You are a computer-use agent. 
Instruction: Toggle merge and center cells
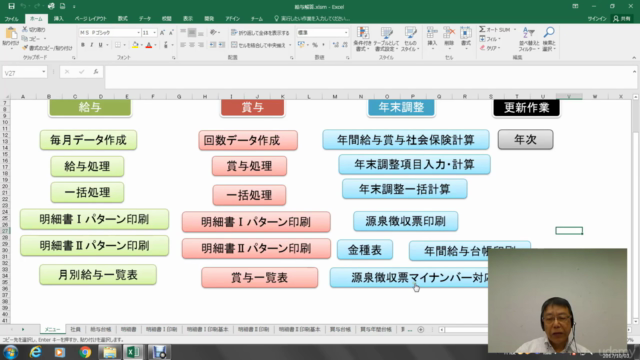(258, 45)
